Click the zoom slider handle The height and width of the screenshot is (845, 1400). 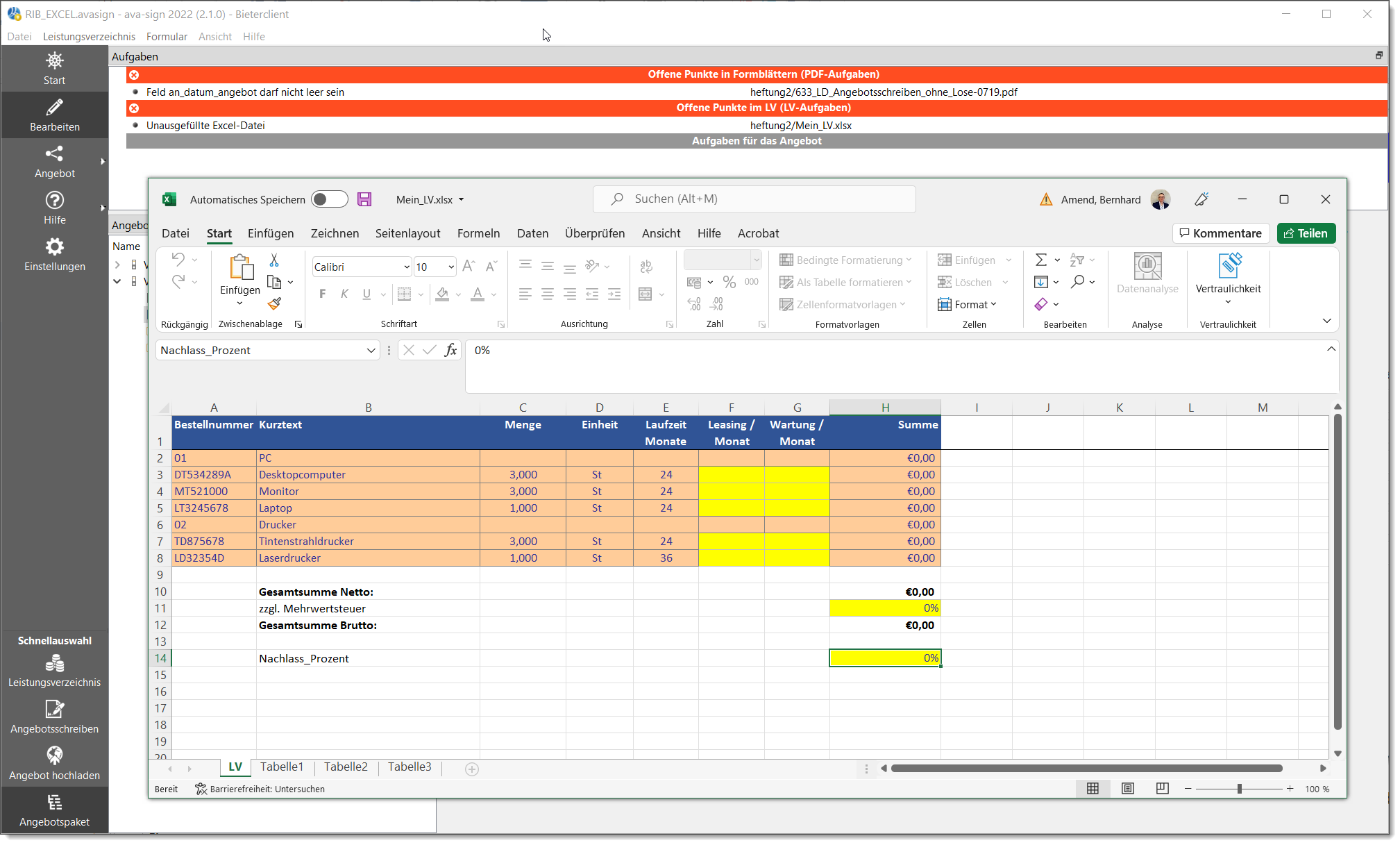[x=1239, y=789]
